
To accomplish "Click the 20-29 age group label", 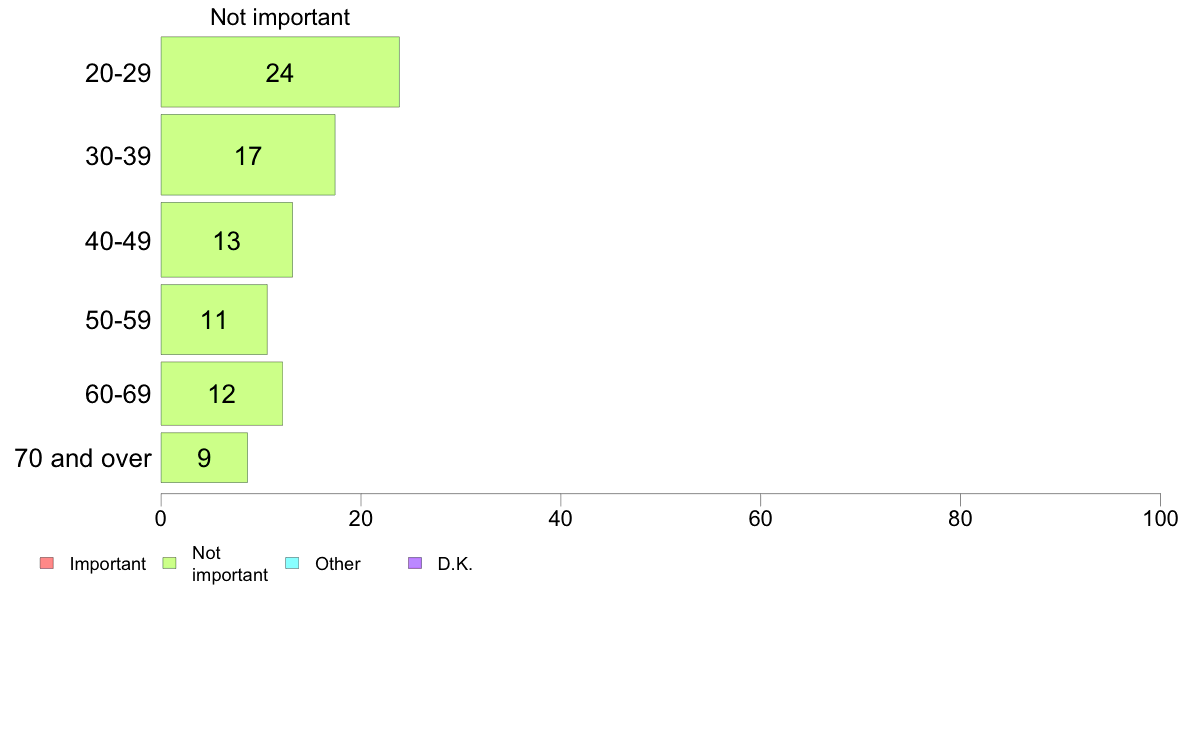I will pos(118,73).
